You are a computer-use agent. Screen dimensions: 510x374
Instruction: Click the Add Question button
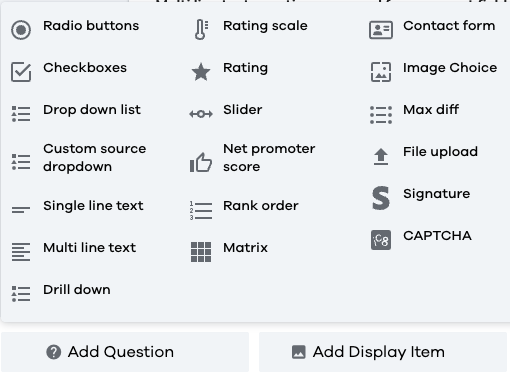tap(125, 352)
